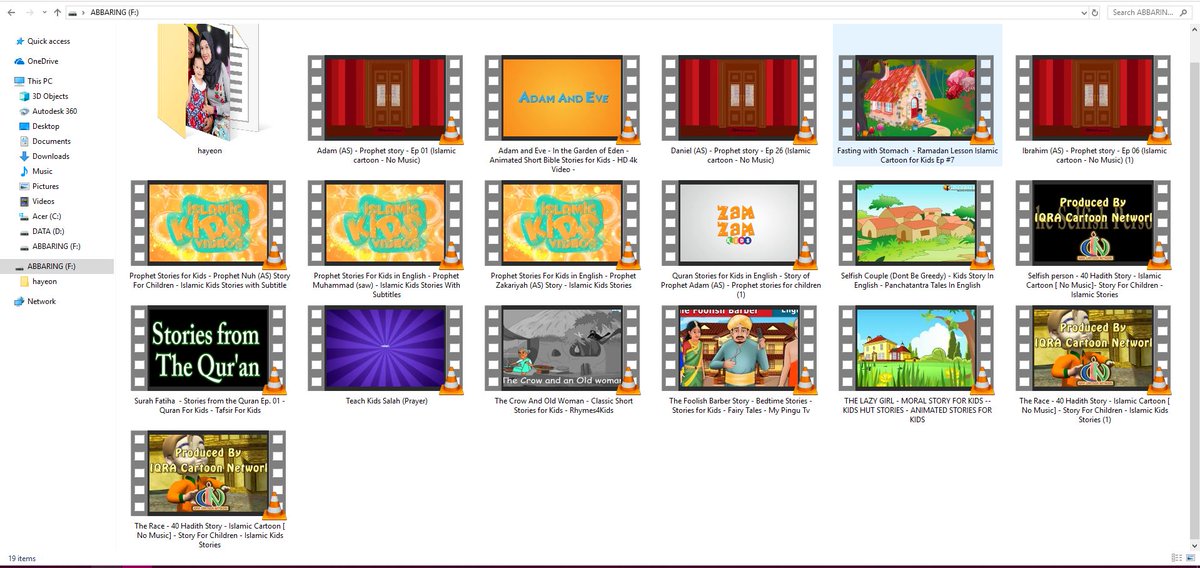This screenshot has height=568, width=1200.
Task: Expand the address bar history dropdown
Action: pos(1085,13)
